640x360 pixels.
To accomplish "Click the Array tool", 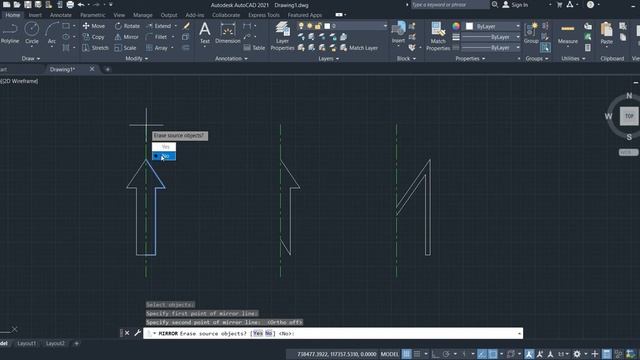I will pos(157,48).
